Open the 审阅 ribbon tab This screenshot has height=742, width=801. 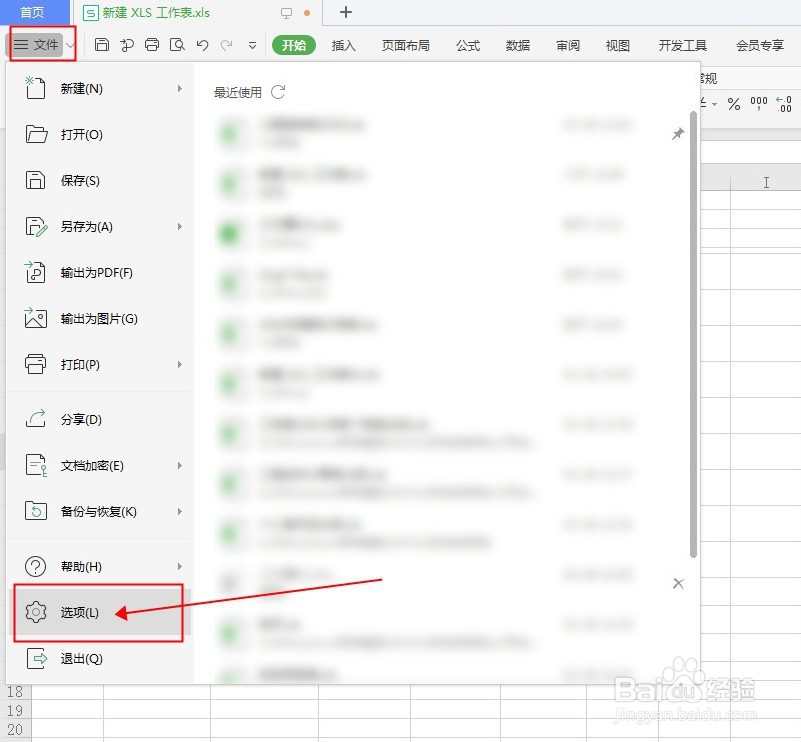(568, 45)
